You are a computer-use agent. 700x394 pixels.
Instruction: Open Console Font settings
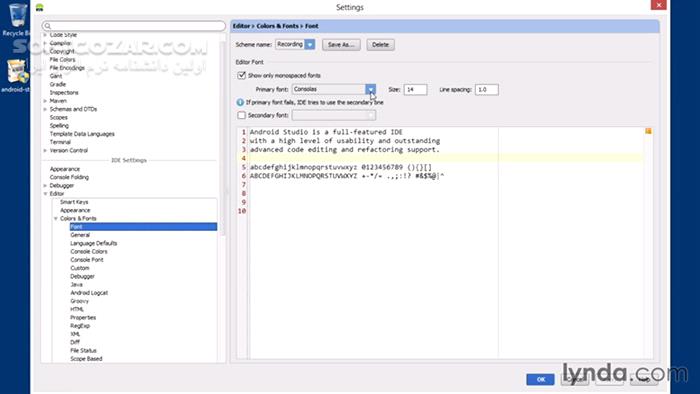(x=87, y=260)
